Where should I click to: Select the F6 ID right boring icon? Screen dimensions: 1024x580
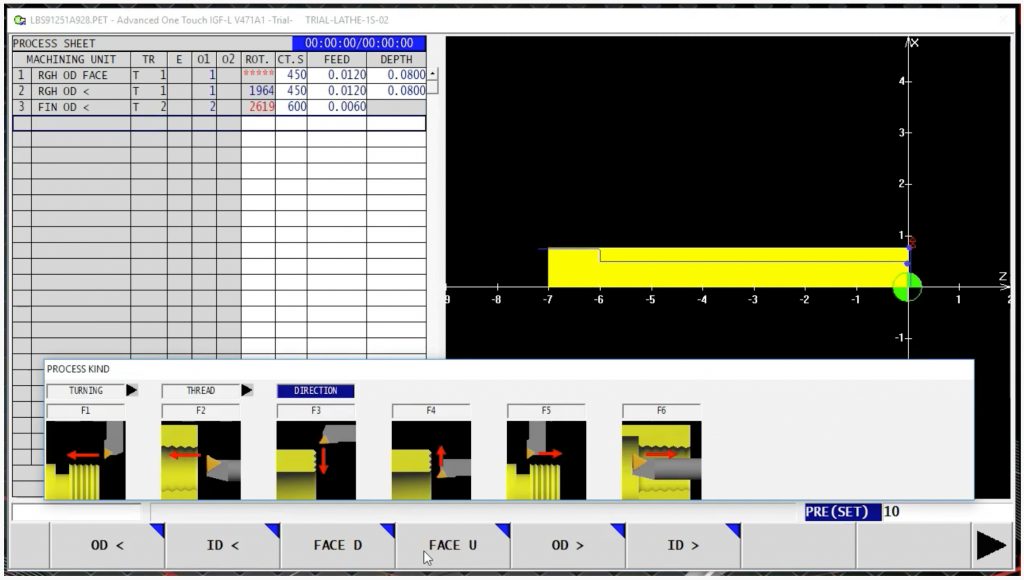661,459
